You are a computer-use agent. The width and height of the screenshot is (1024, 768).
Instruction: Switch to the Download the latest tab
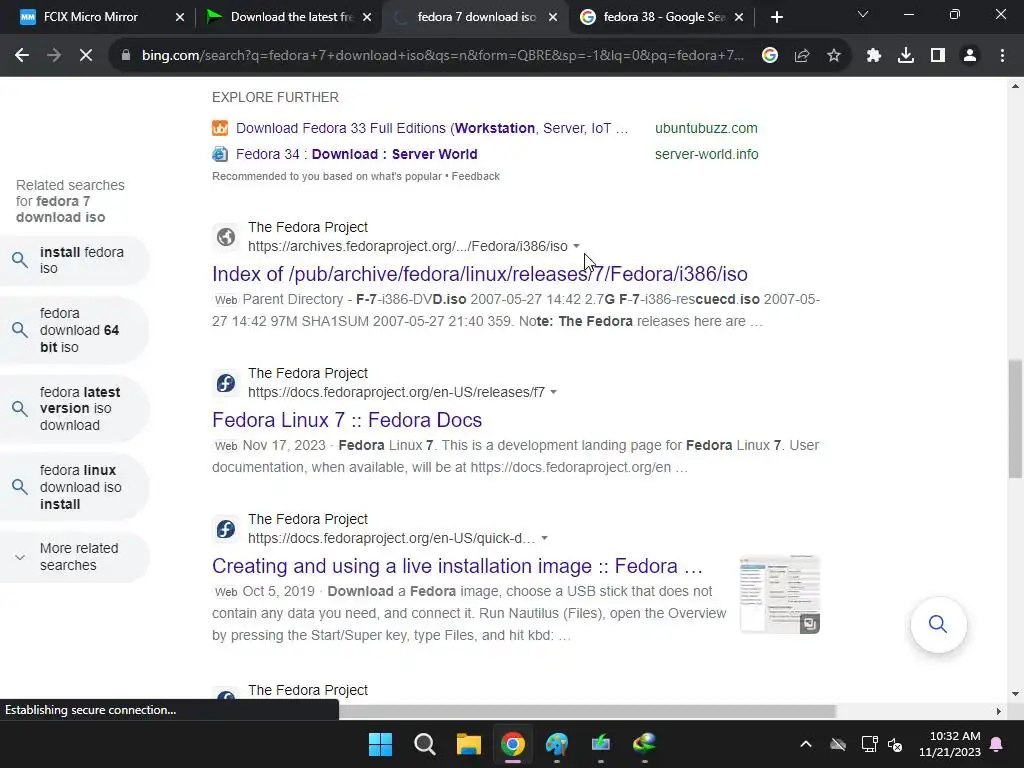pos(291,17)
